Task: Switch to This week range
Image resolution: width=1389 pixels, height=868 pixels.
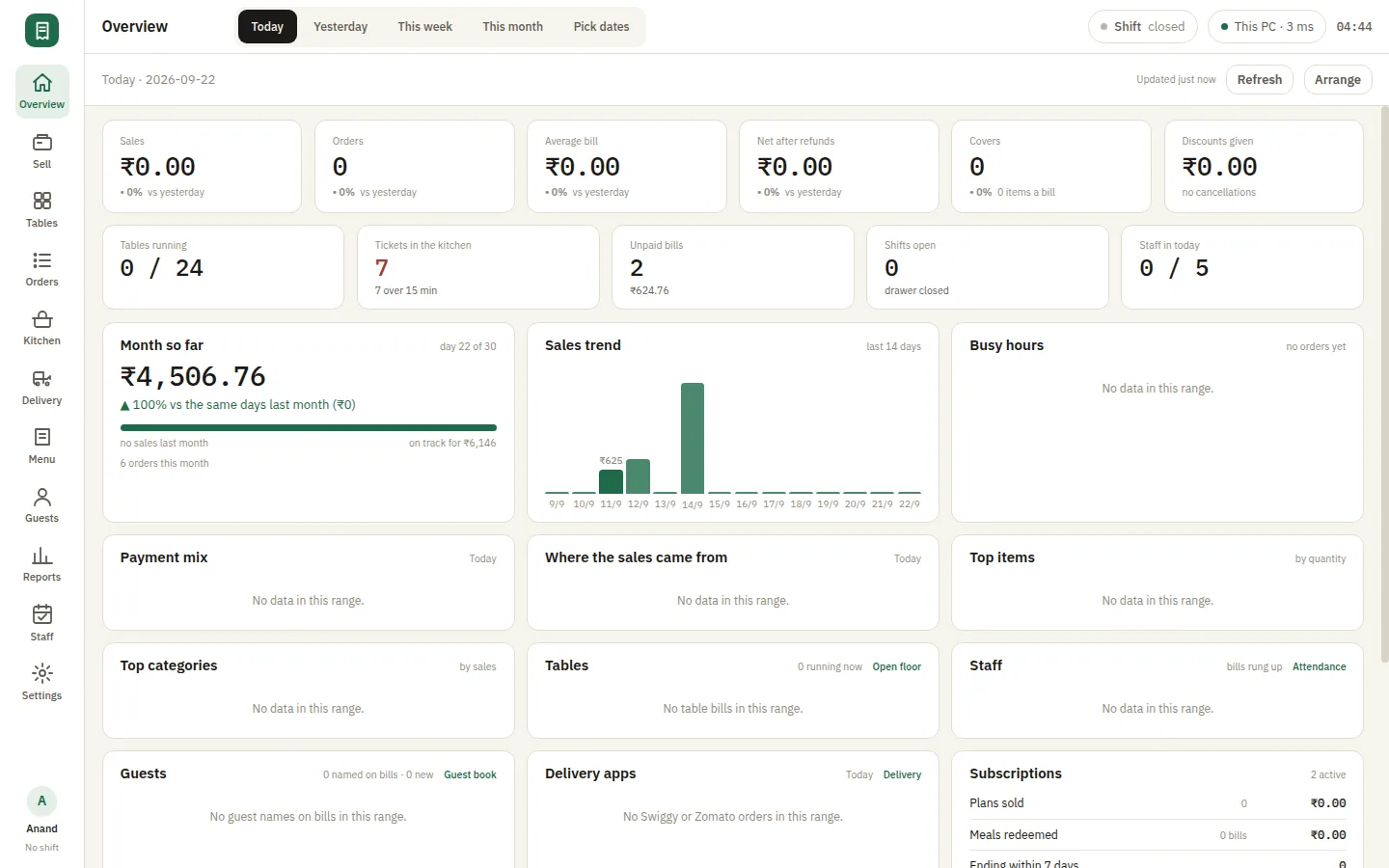Action: coord(424,27)
